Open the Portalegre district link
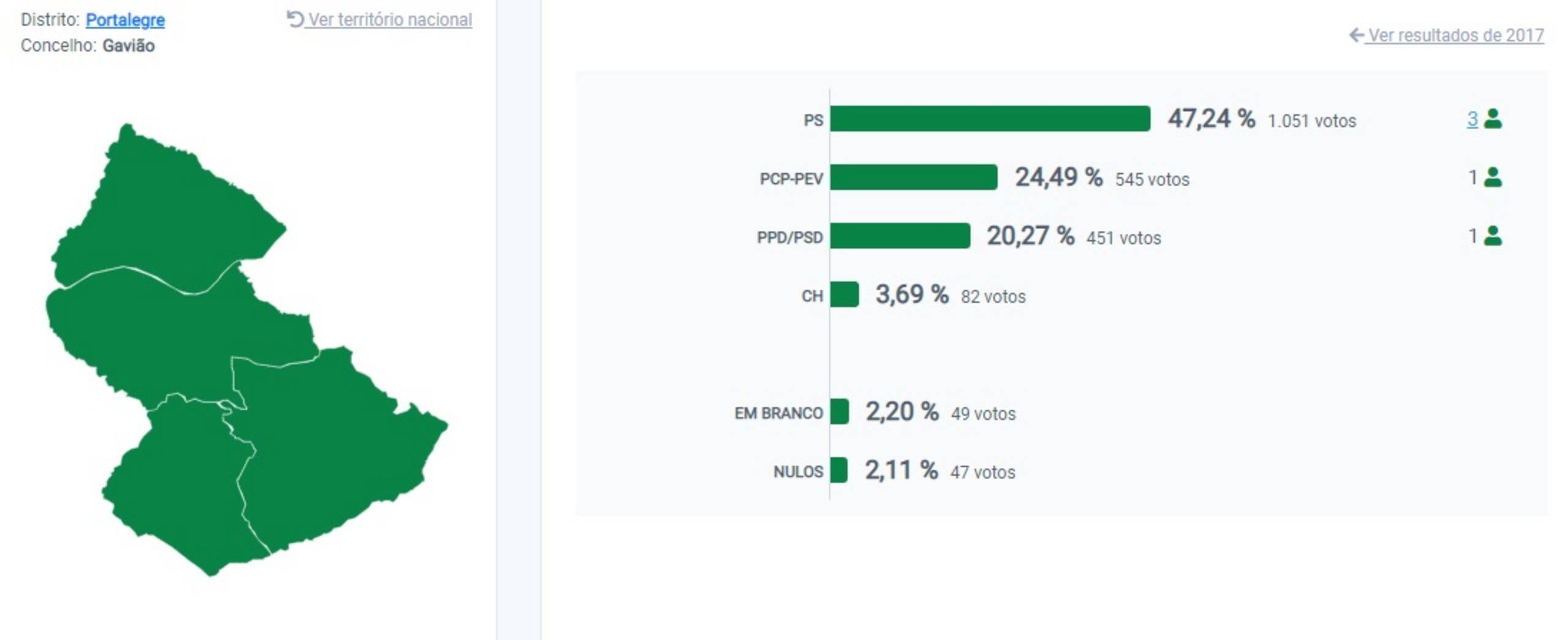1568x640 pixels. point(125,20)
